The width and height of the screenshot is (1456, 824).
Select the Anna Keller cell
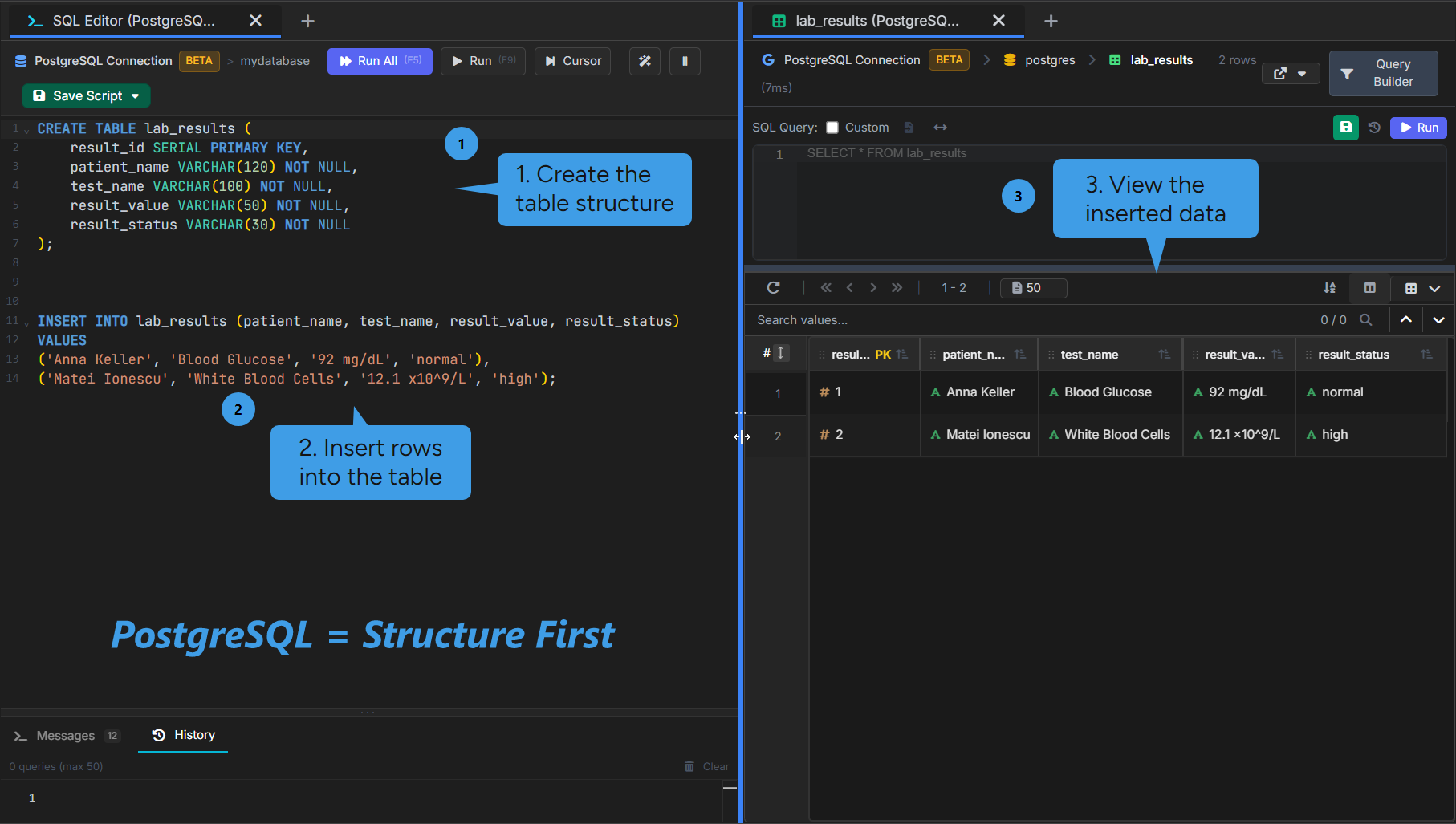pos(979,392)
